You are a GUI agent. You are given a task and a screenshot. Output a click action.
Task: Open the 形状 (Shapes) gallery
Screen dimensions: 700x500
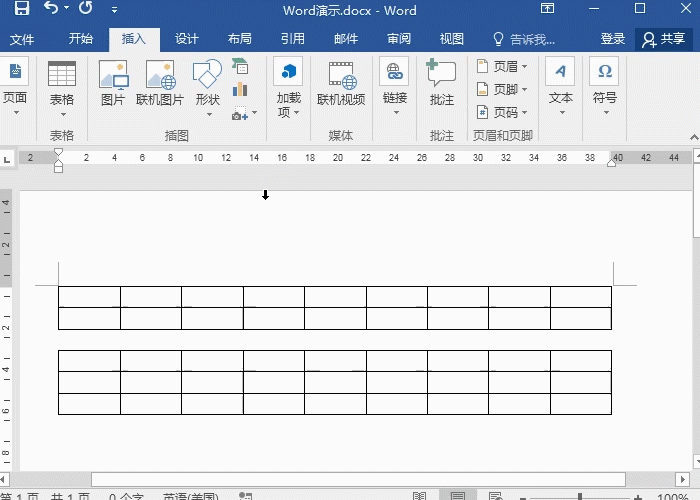pos(208,88)
